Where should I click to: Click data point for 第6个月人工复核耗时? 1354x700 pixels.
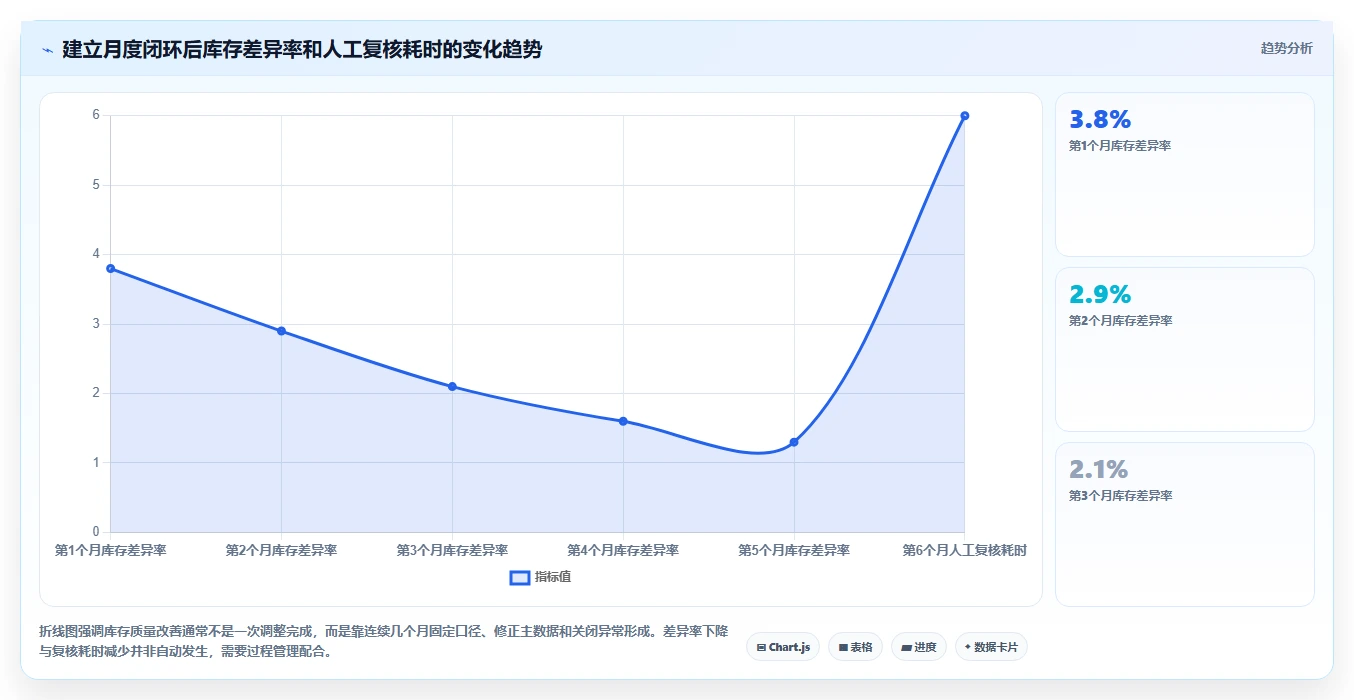tap(965, 116)
